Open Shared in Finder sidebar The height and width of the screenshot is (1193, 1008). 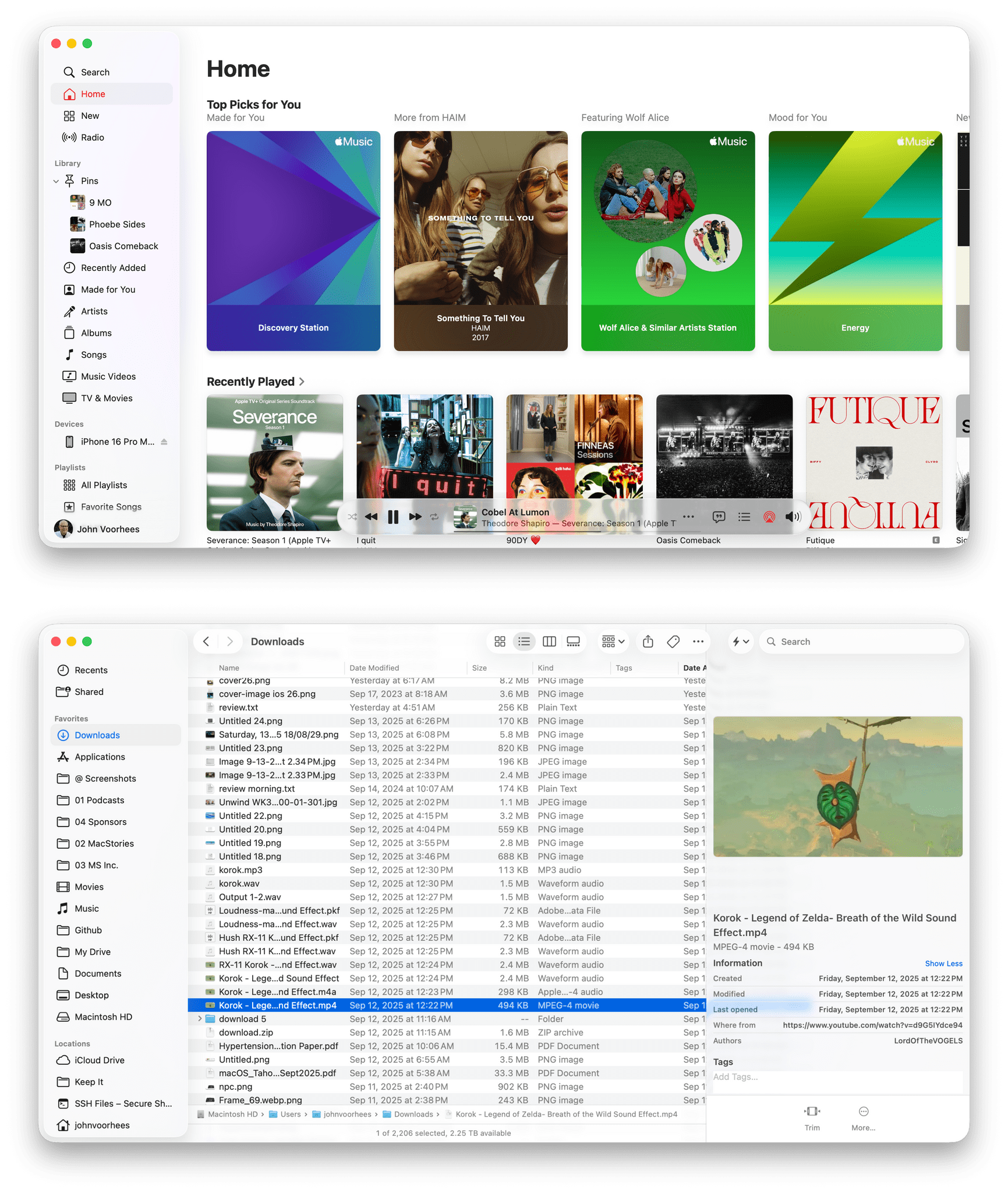pyautogui.click(x=116, y=691)
